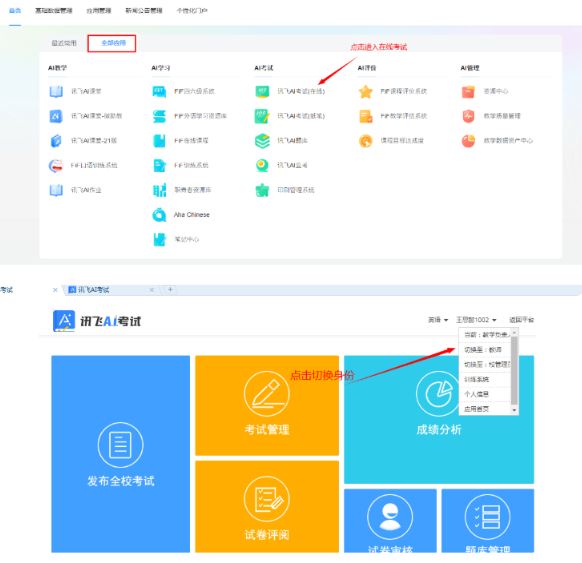Image resolution: width=582 pixels, height=563 pixels.
Task: Open the 教学数据资产中心 pie chart icon
Action: point(468,141)
